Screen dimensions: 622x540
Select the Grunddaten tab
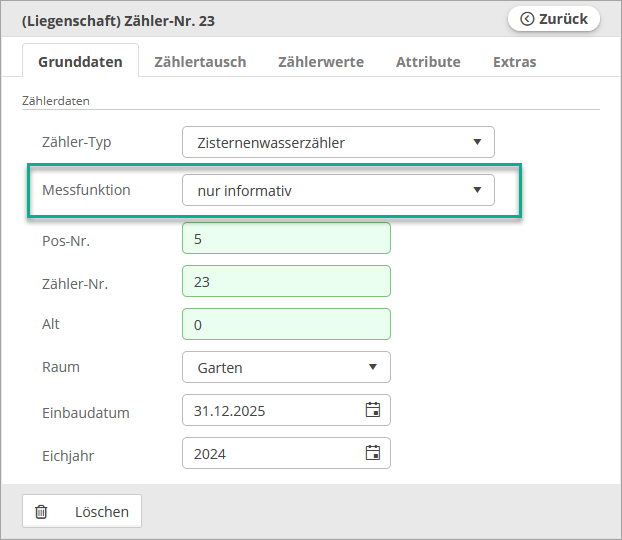(x=80, y=62)
